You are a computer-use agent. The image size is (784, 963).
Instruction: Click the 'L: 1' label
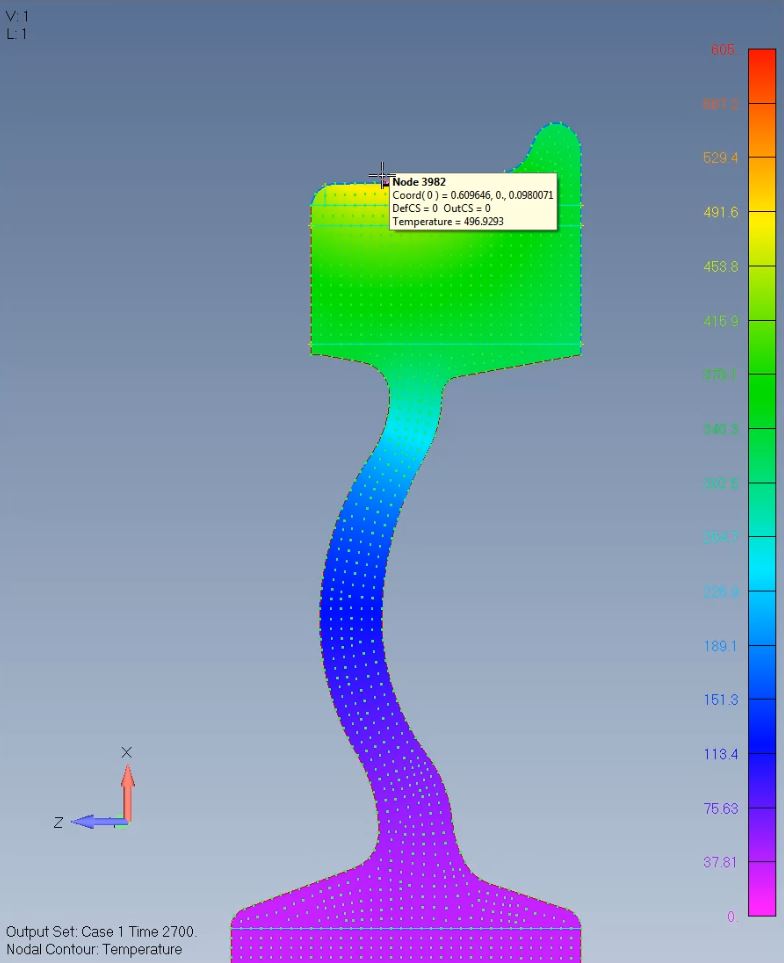tap(17, 33)
